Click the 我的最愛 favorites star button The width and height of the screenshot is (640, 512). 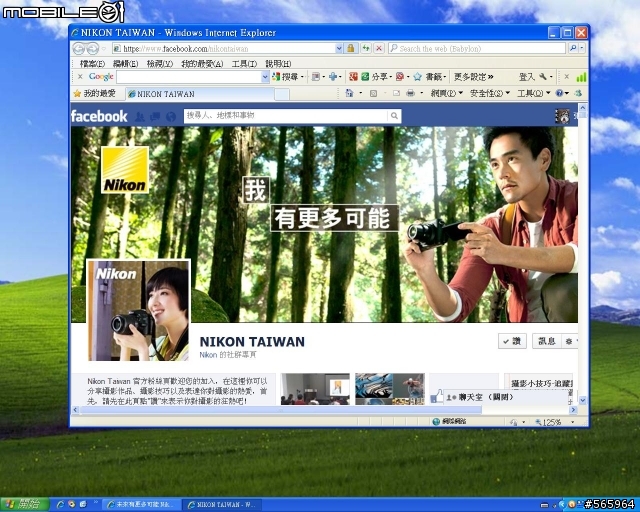(x=94, y=93)
